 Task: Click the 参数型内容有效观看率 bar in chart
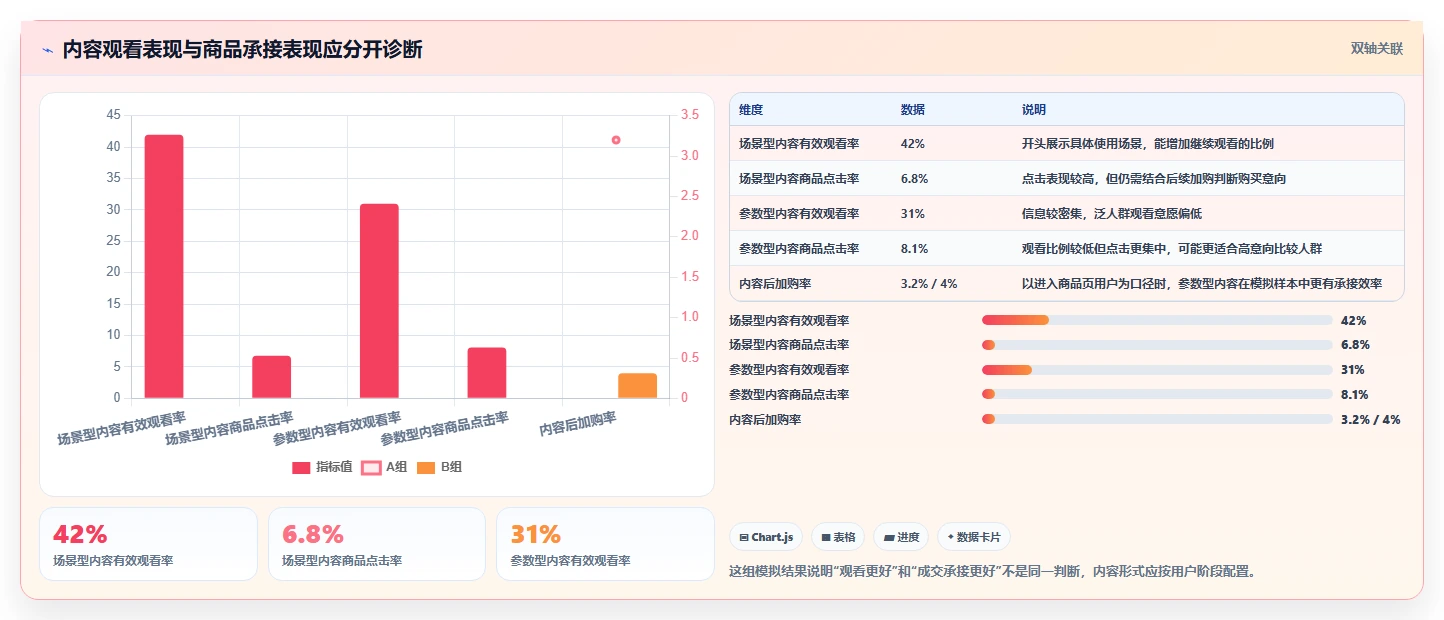tap(379, 301)
